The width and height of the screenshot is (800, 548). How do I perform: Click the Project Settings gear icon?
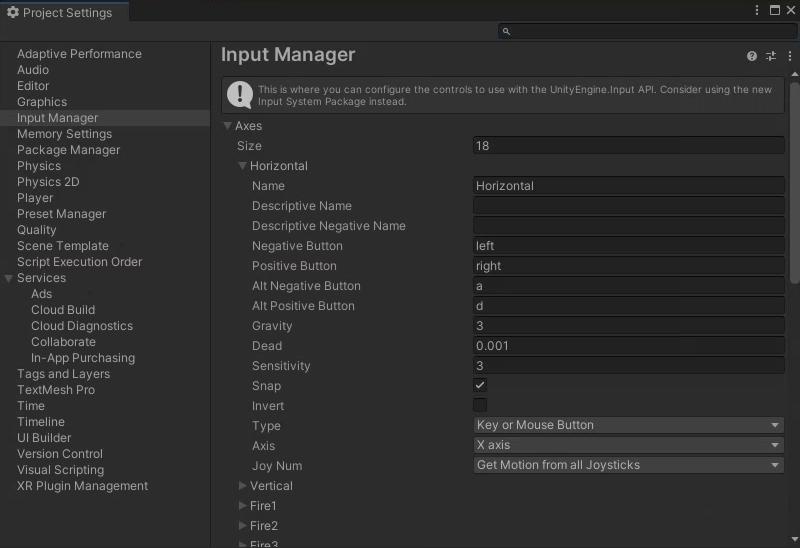13,12
